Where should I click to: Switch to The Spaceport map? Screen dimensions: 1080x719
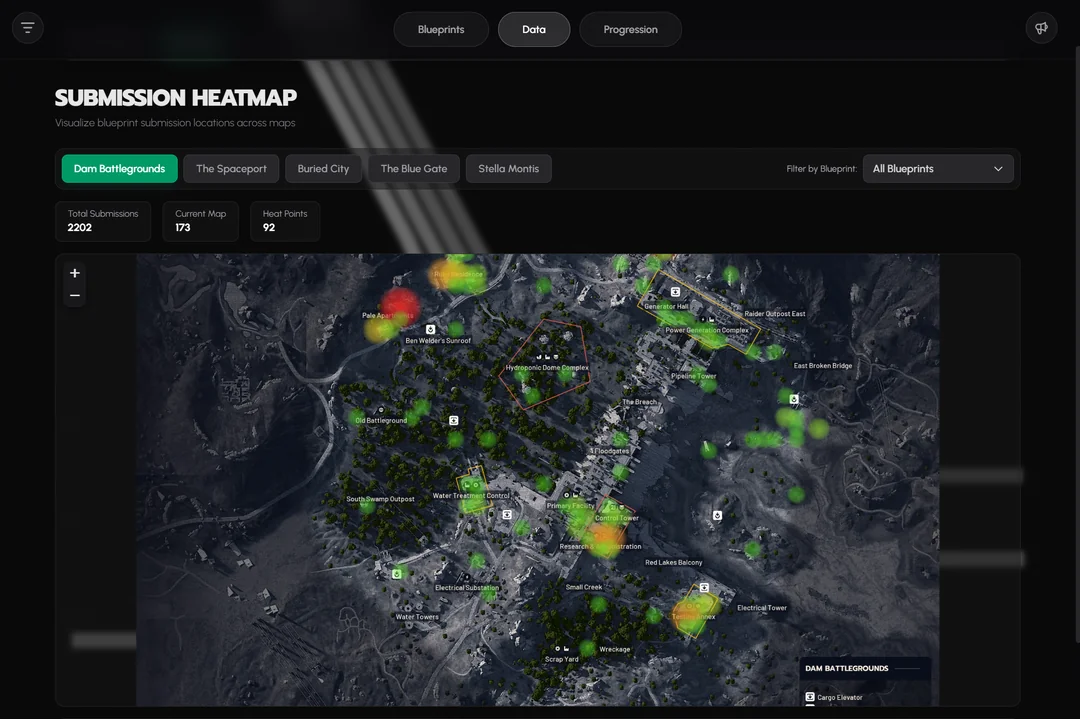231,169
